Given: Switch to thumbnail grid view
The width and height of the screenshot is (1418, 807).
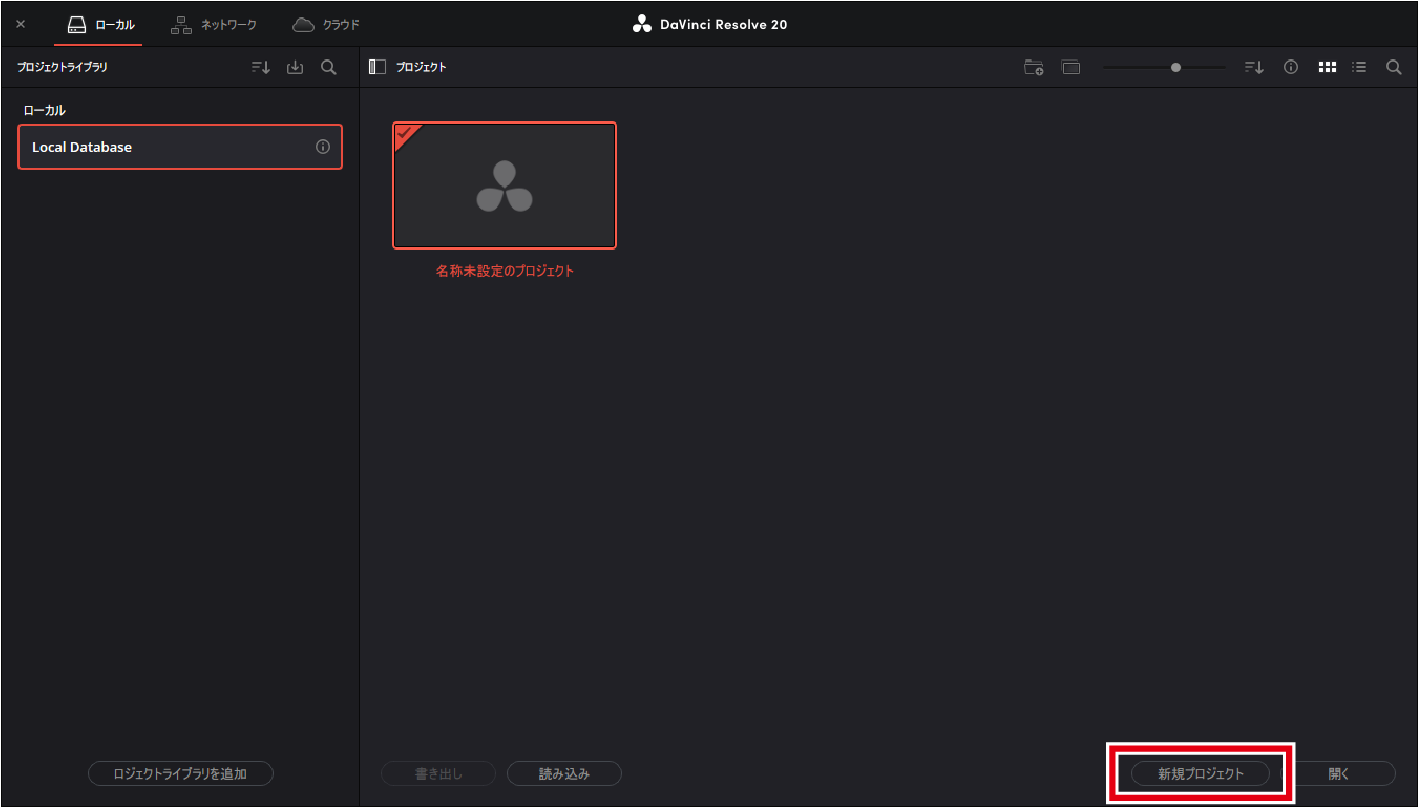Looking at the screenshot, I should point(1327,67).
